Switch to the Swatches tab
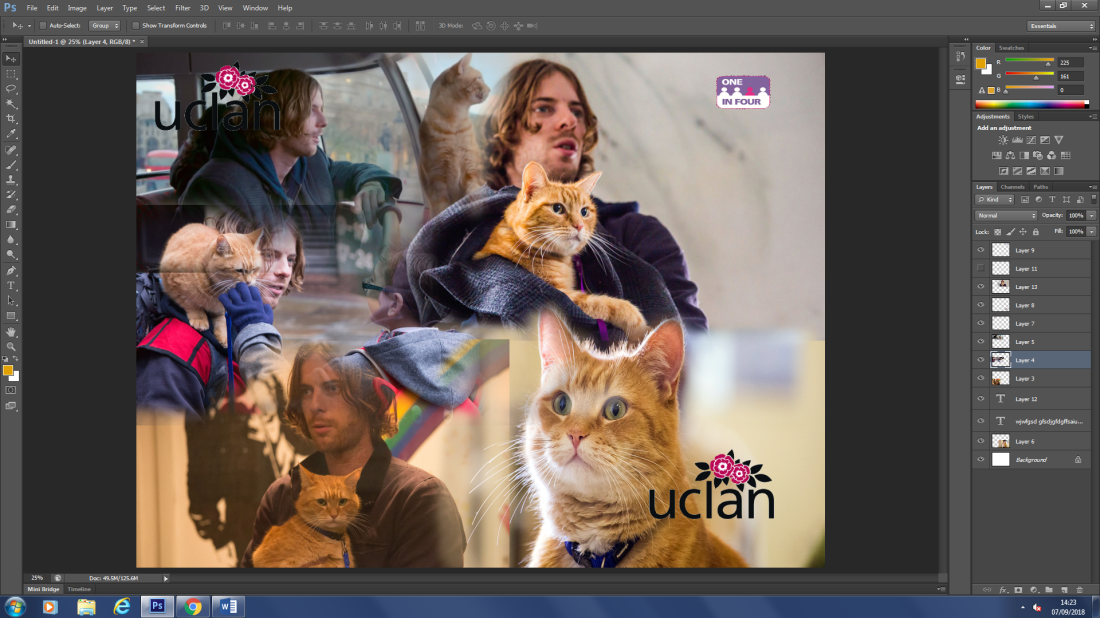This screenshot has height=618, width=1100. click(x=1011, y=48)
